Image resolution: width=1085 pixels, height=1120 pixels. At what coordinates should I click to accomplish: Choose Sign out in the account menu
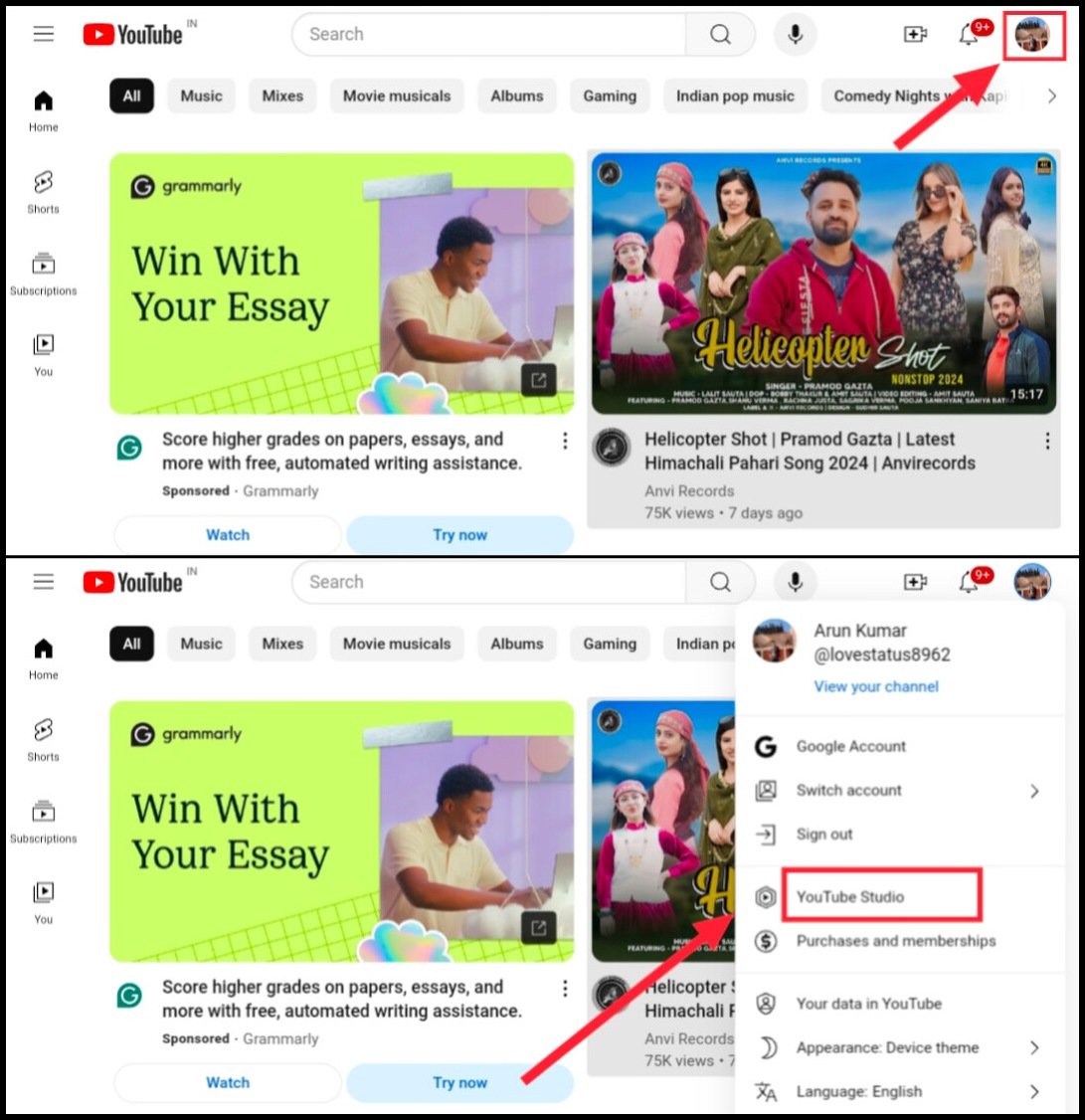[x=824, y=835]
